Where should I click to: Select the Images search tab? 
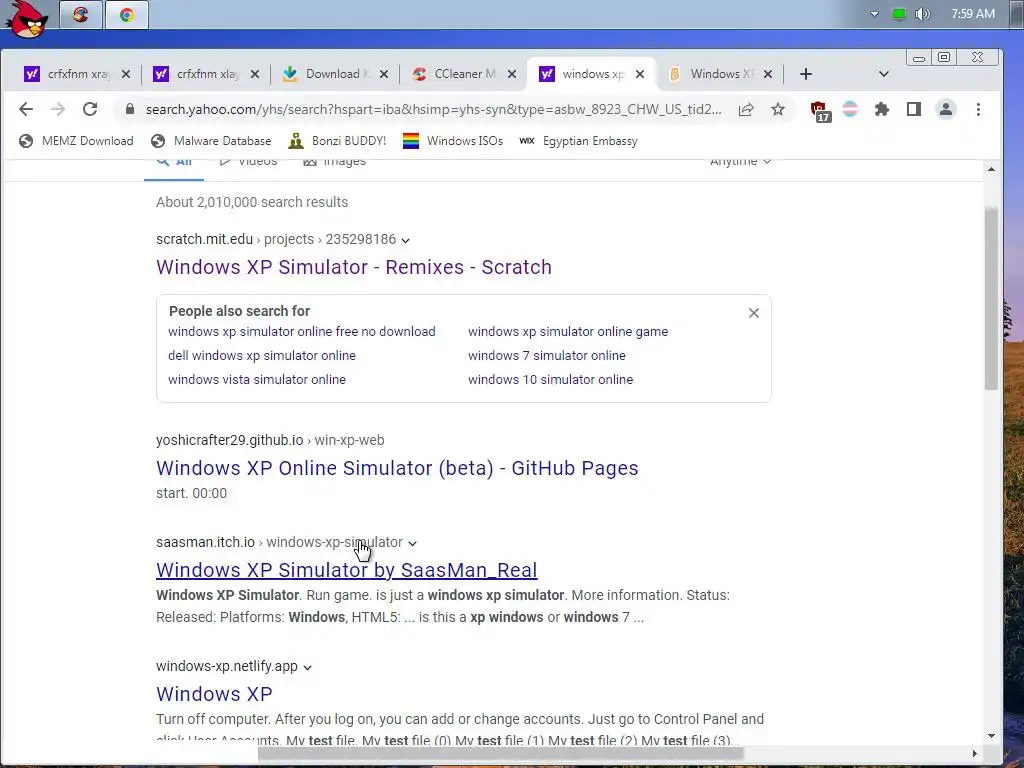coord(334,163)
